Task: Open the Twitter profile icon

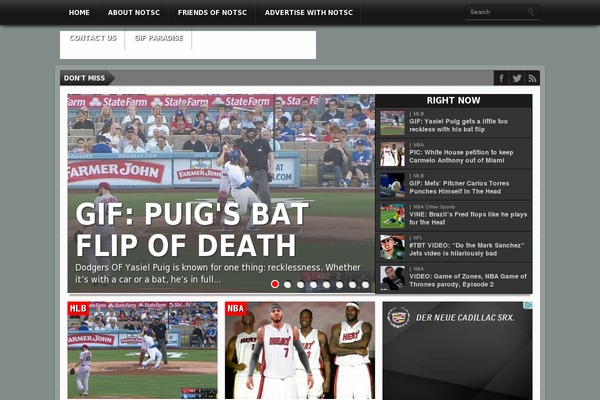Action: click(517, 78)
